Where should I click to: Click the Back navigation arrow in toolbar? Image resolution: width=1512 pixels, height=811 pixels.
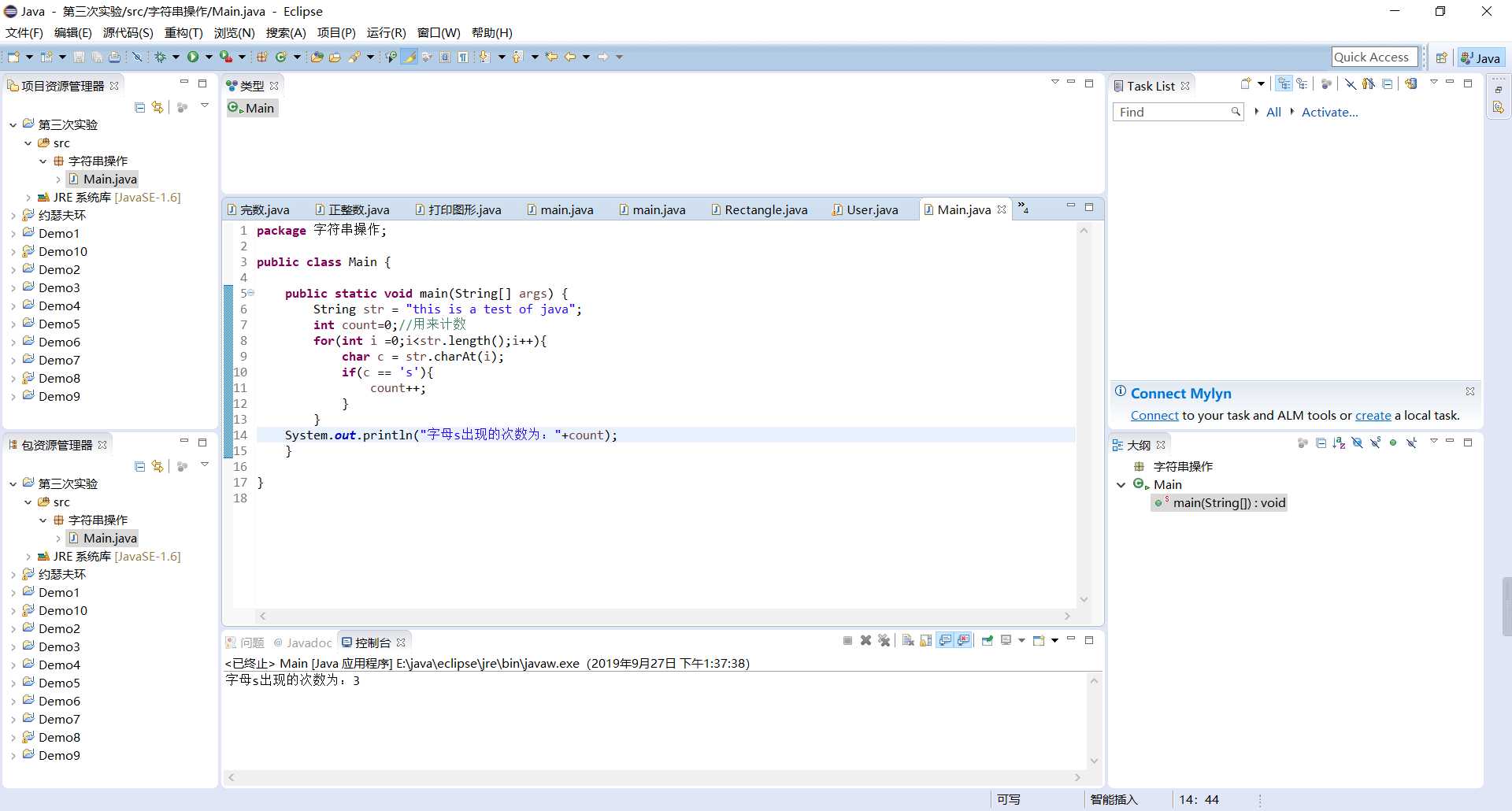coord(570,57)
